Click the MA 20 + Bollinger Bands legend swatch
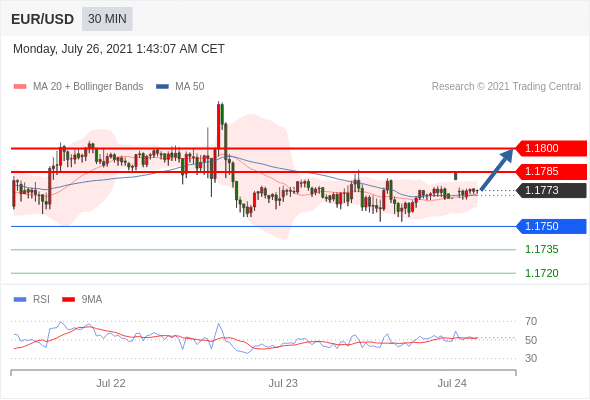 [20, 87]
